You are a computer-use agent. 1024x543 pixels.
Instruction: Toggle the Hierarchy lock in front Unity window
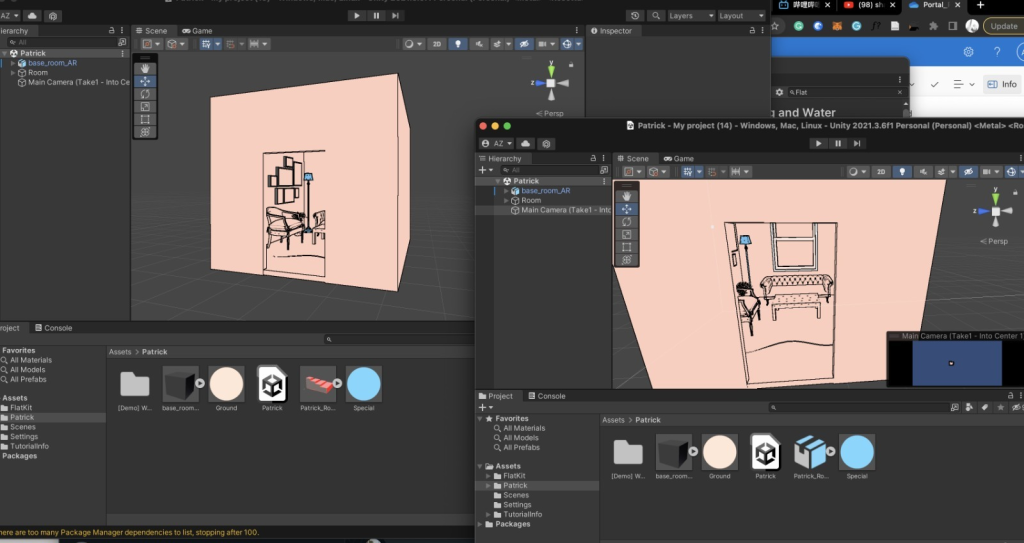(593, 159)
